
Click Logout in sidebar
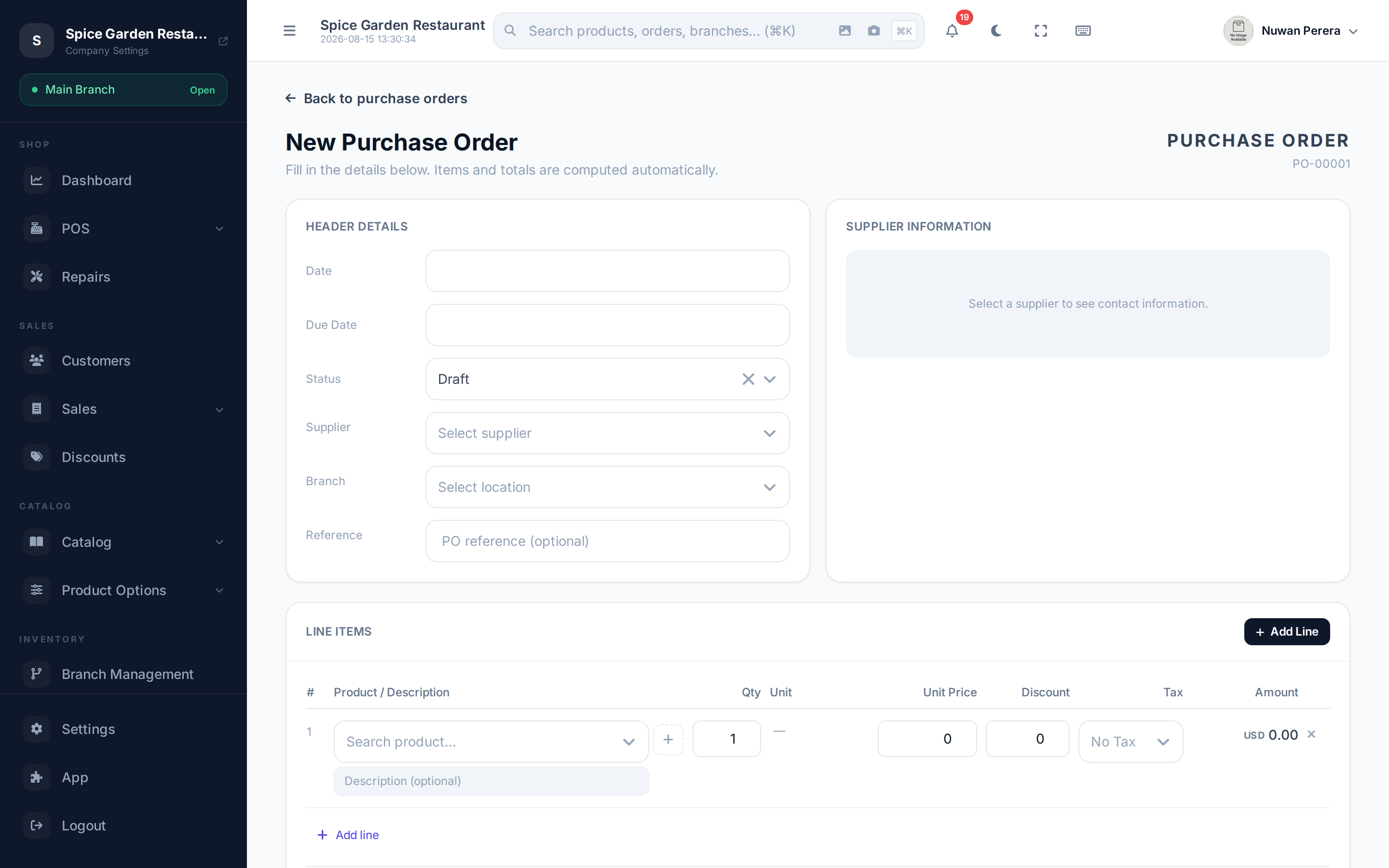[x=123, y=826]
